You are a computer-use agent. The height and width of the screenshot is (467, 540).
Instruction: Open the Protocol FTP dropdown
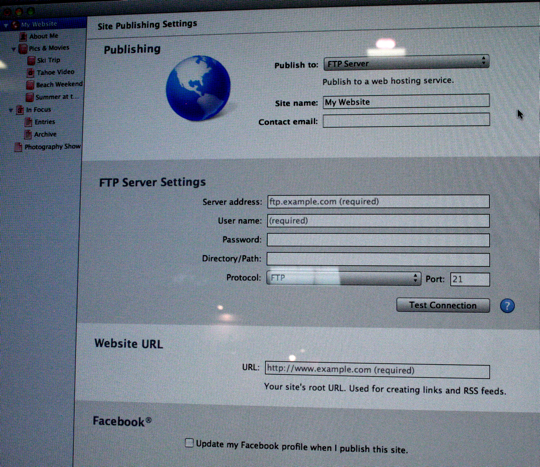coord(344,278)
